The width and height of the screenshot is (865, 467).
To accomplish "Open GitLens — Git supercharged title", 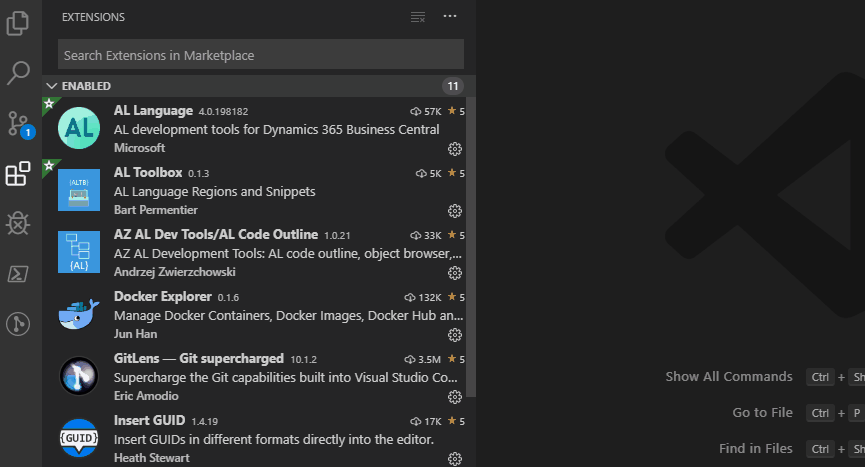I will pyautogui.click(x=199, y=358).
